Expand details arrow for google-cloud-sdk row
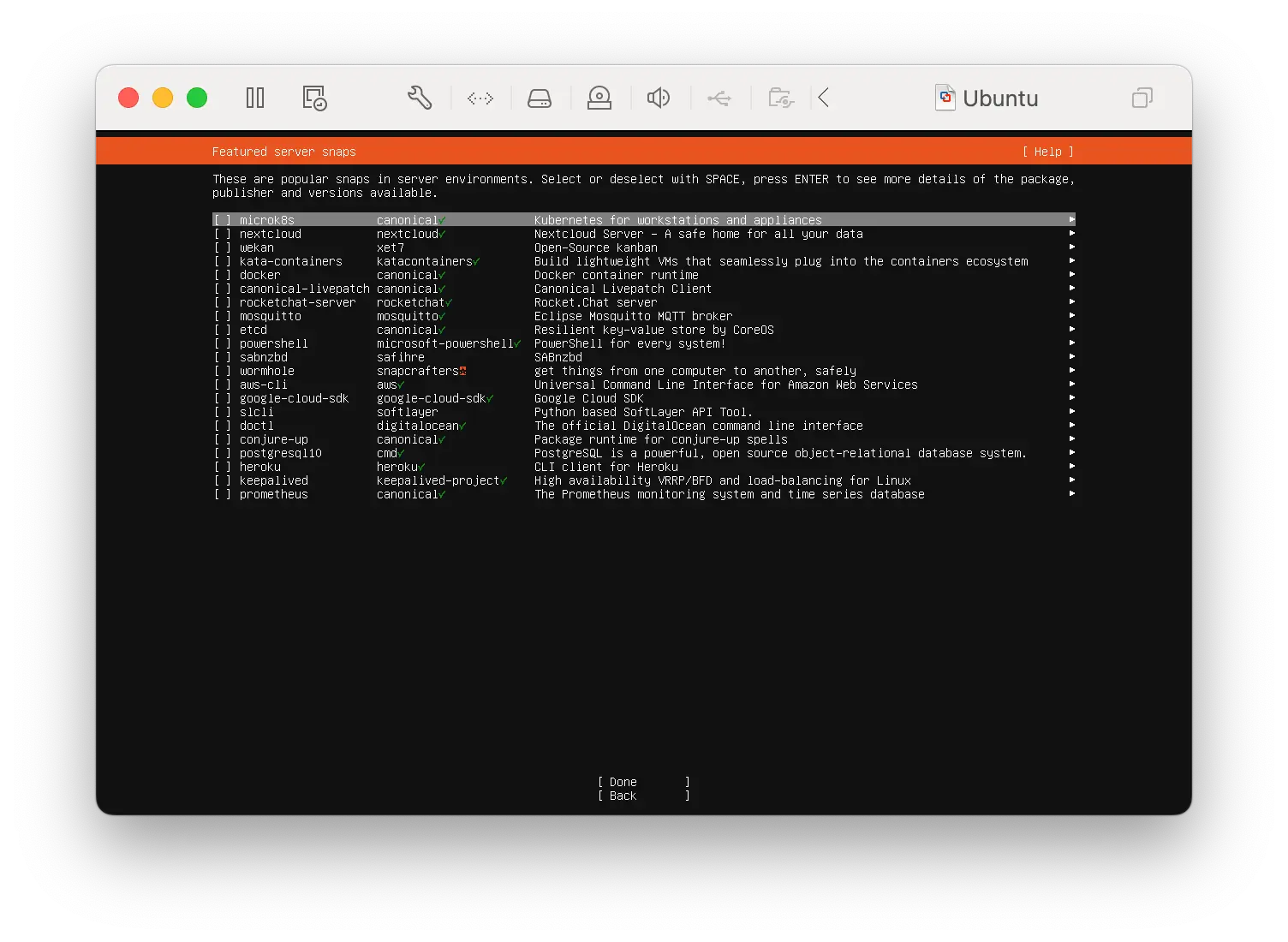 pos(1071,398)
